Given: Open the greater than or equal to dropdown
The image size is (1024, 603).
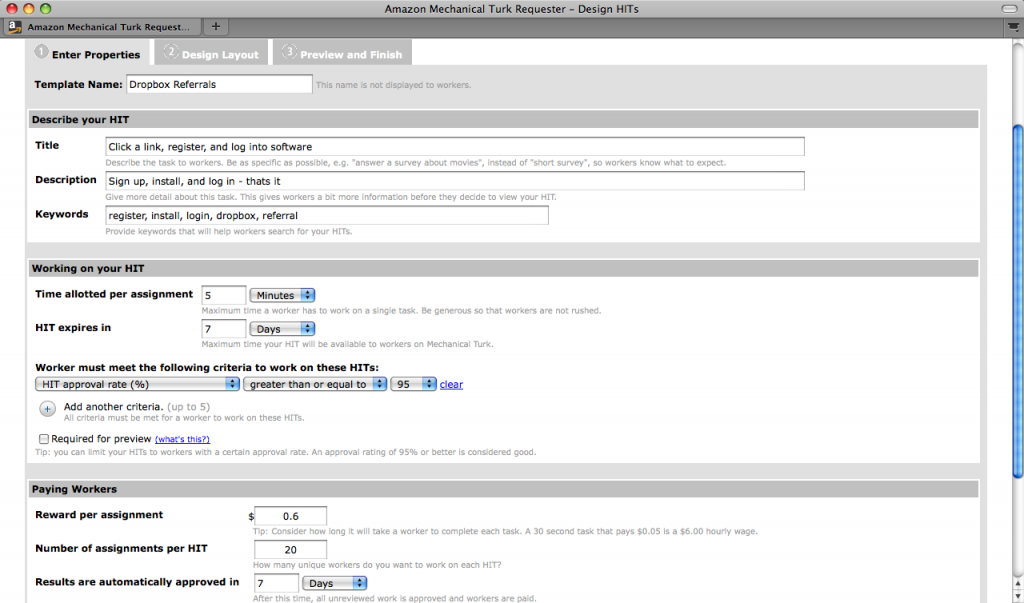Looking at the screenshot, I should pos(315,384).
